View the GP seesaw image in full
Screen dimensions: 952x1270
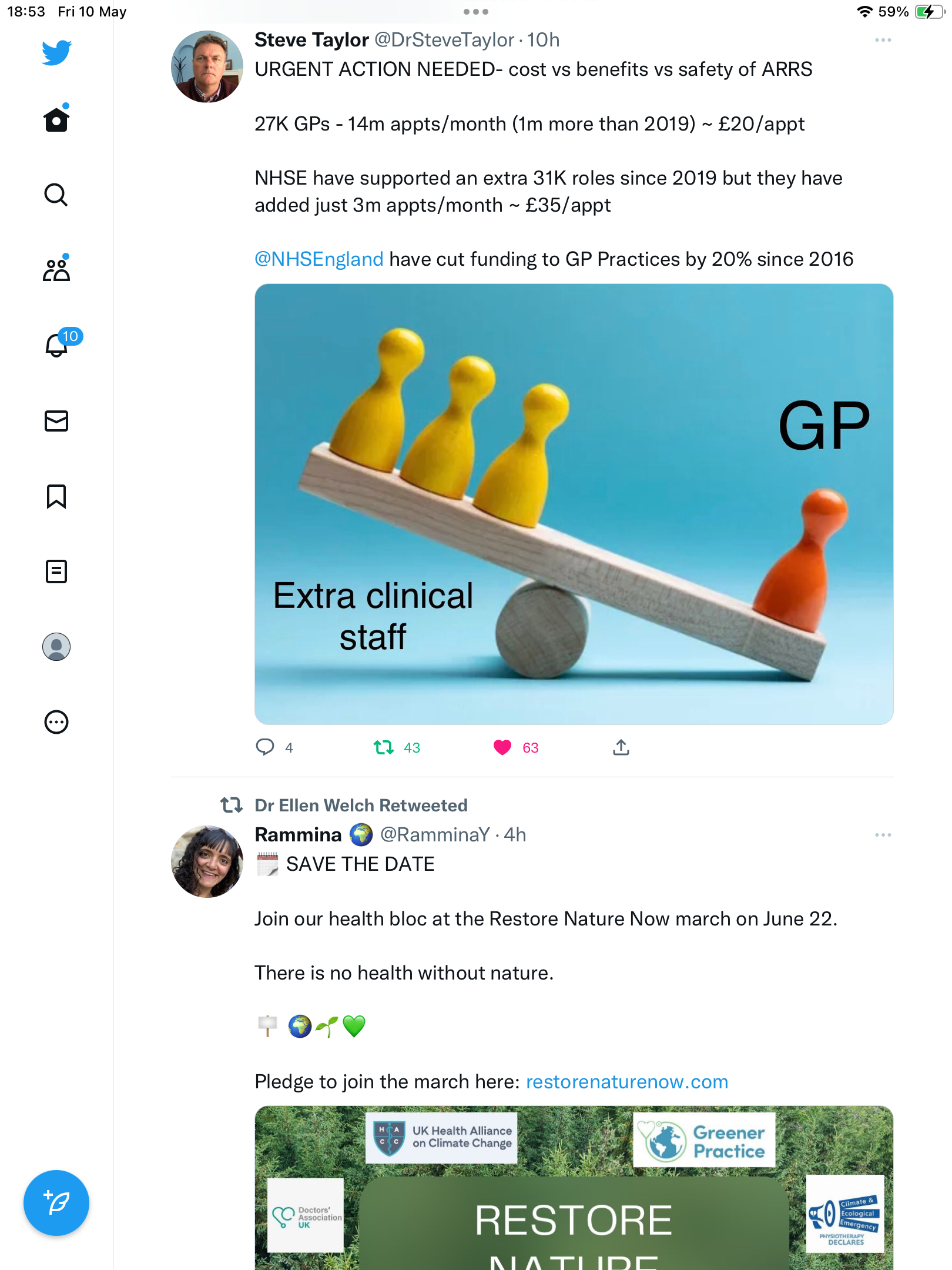coord(574,504)
